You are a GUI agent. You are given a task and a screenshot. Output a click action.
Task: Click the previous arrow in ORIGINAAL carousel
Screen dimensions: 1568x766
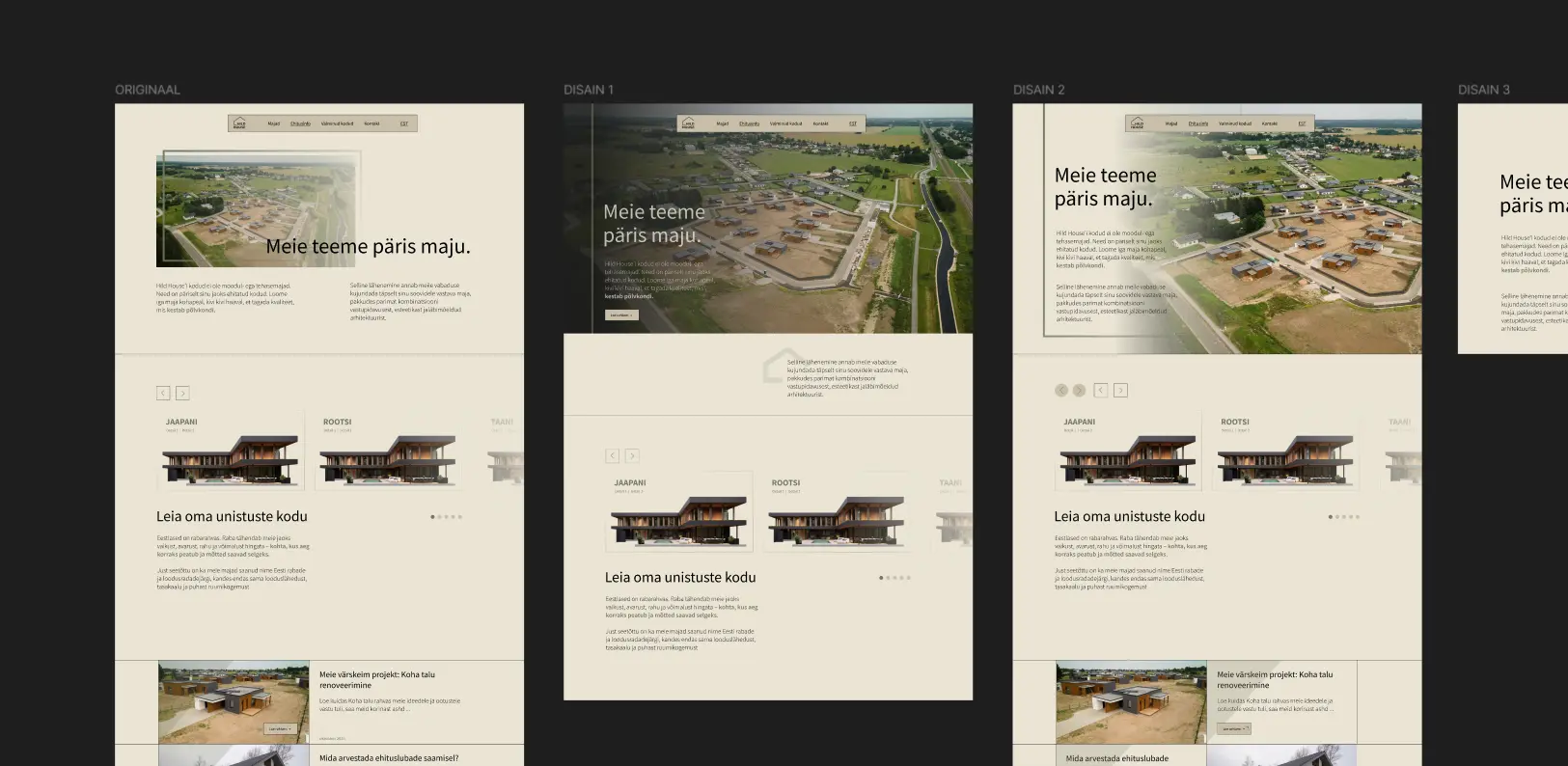point(163,394)
